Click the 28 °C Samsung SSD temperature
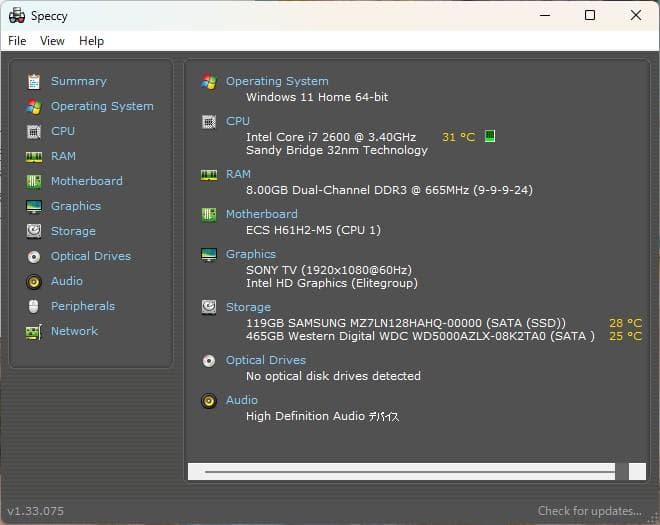Screen dimensions: 660x525 (625, 323)
